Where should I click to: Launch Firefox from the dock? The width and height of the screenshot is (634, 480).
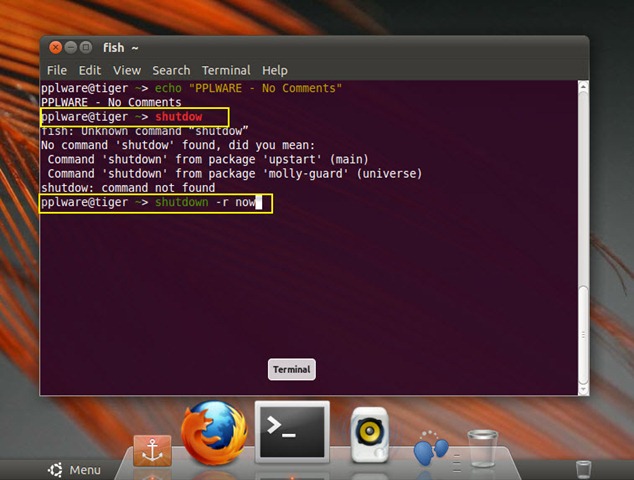(x=214, y=433)
